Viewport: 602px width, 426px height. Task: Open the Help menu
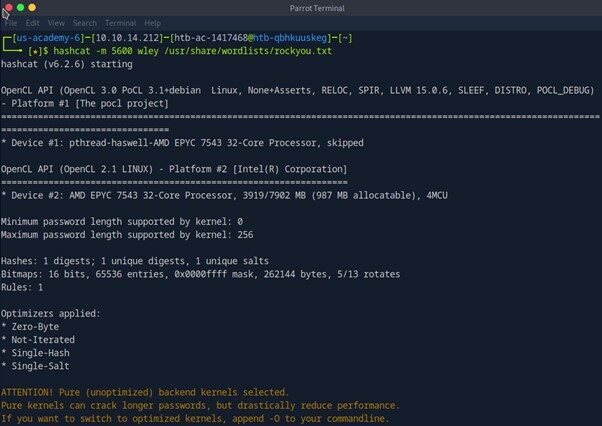152,22
